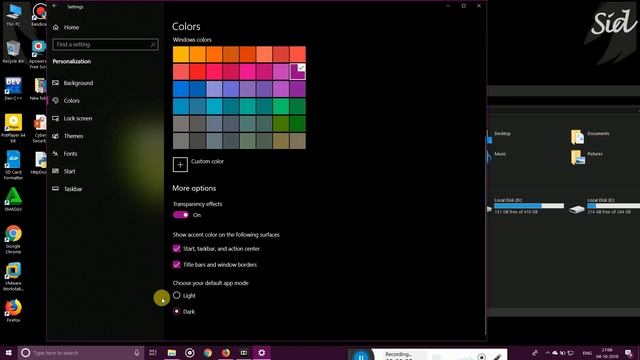Uncheck Start, taskbar, and action center
The height and width of the screenshot is (360, 640).
click(x=176, y=249)
